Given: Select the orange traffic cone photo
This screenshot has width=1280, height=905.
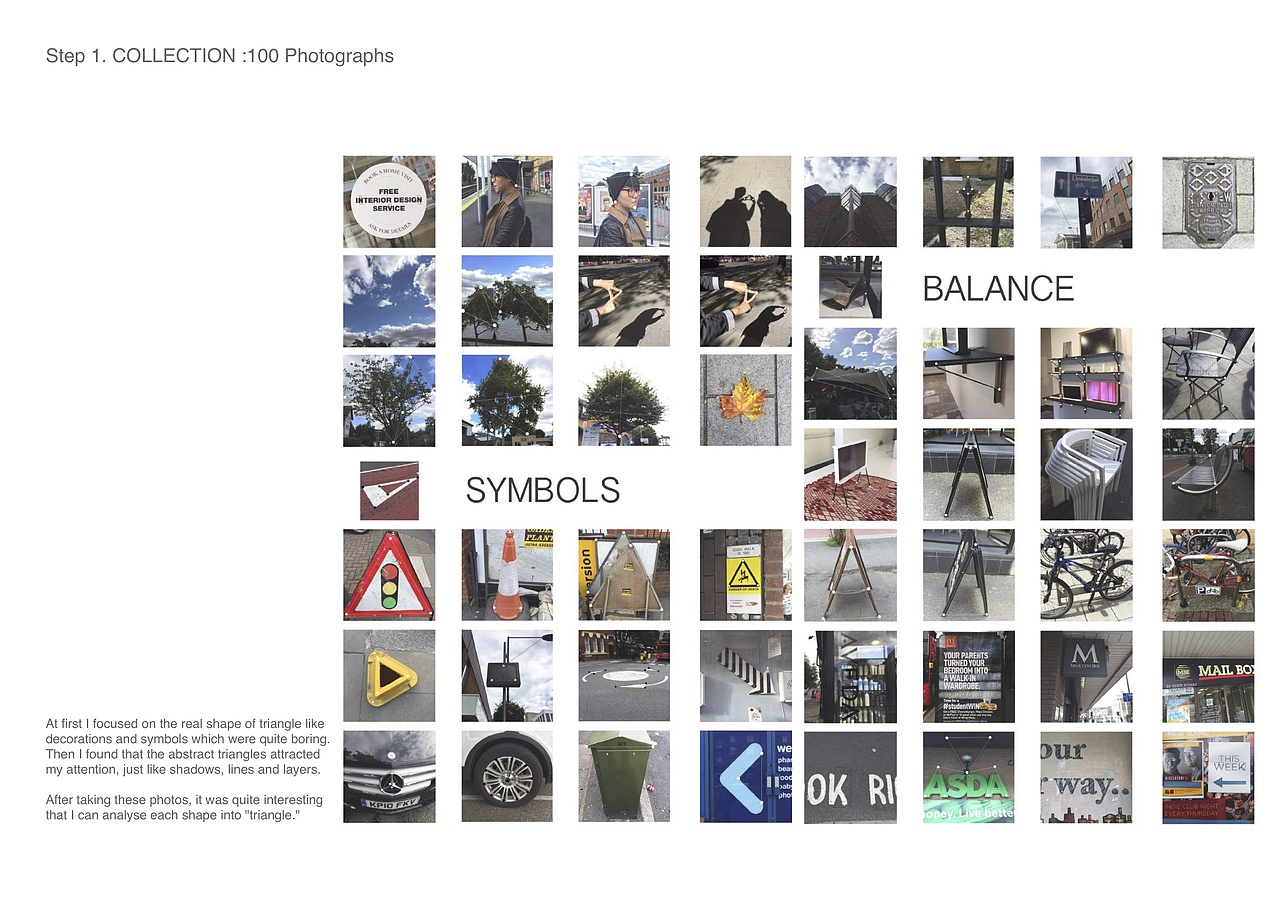Looking at the screenshot, I should [x=507, y=575].
